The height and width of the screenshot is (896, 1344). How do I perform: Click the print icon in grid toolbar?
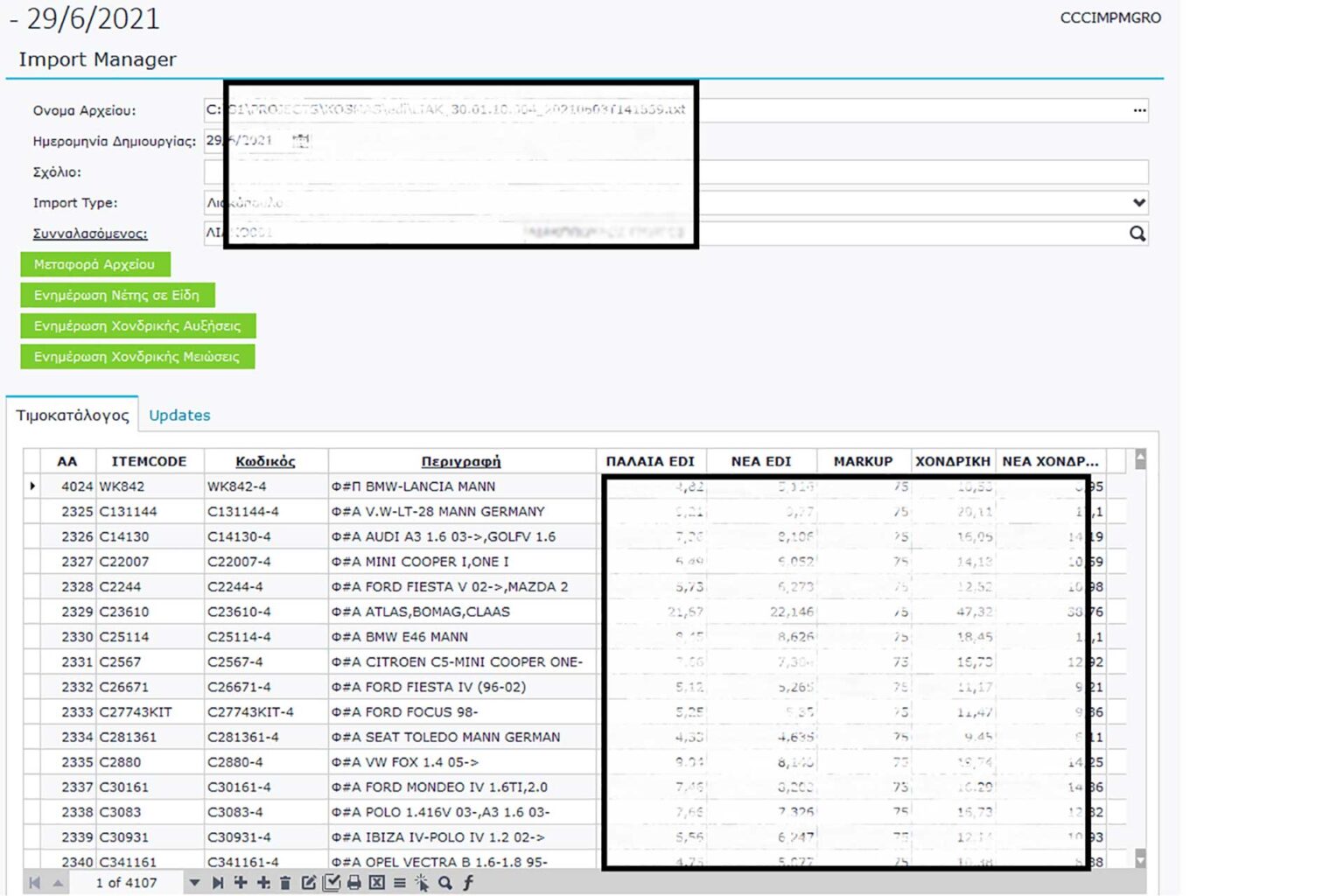(353, 883)
